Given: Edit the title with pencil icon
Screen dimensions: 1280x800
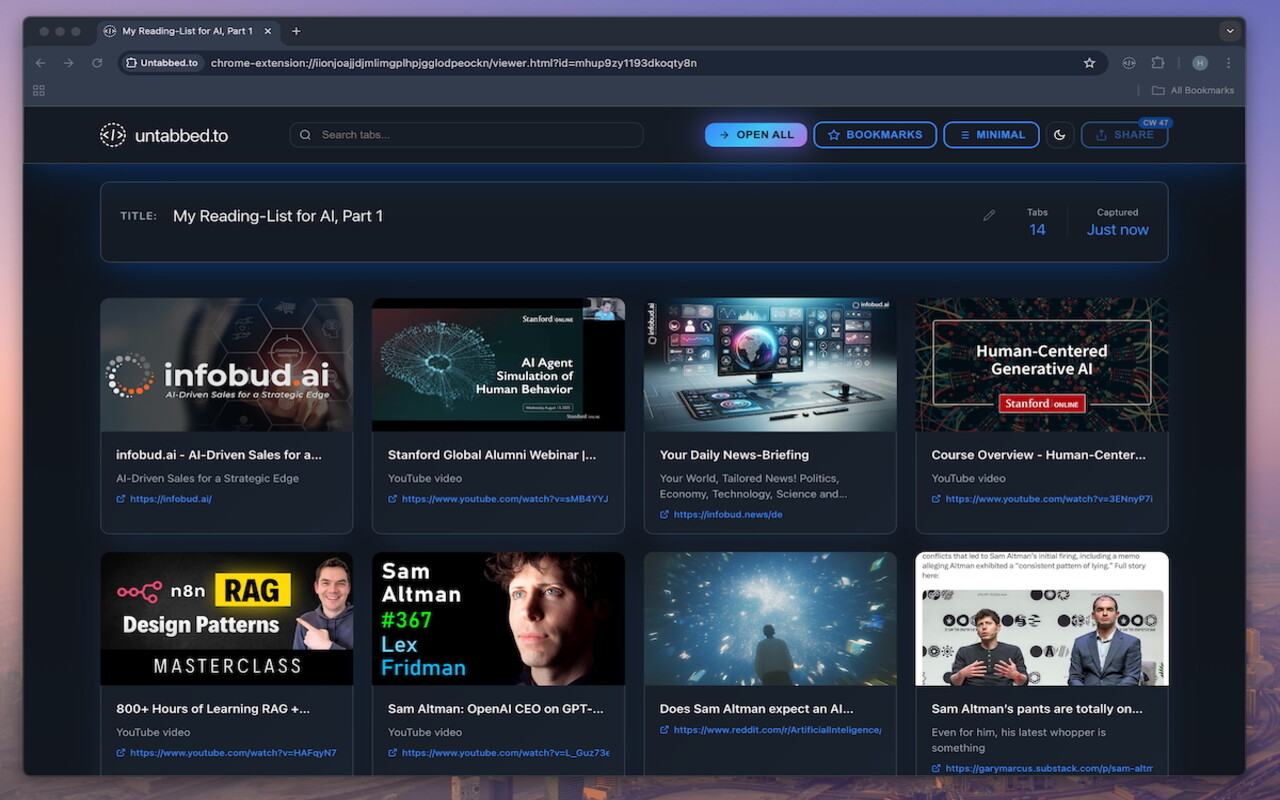Looking at the screenshot, I should pyautogui.click(x=989, y=215).
